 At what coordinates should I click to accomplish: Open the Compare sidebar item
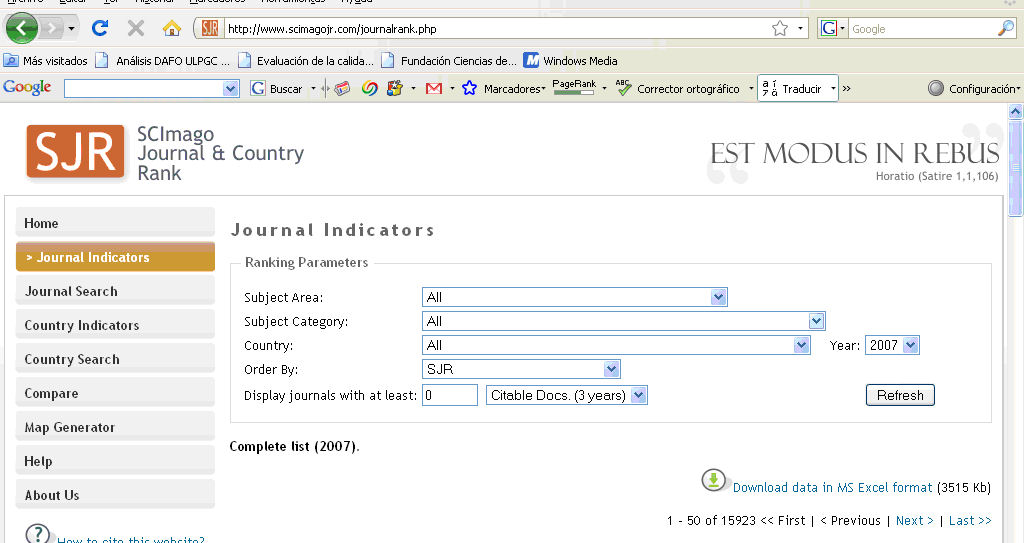(115, 393)
